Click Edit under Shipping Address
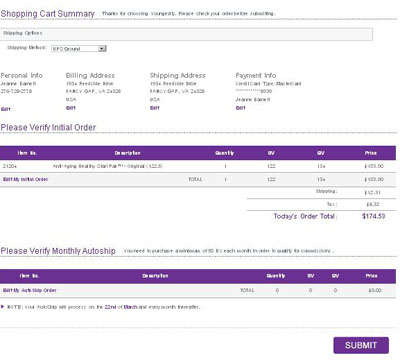Viewport: 400px width, 360px height. click(x=155, y=108)
